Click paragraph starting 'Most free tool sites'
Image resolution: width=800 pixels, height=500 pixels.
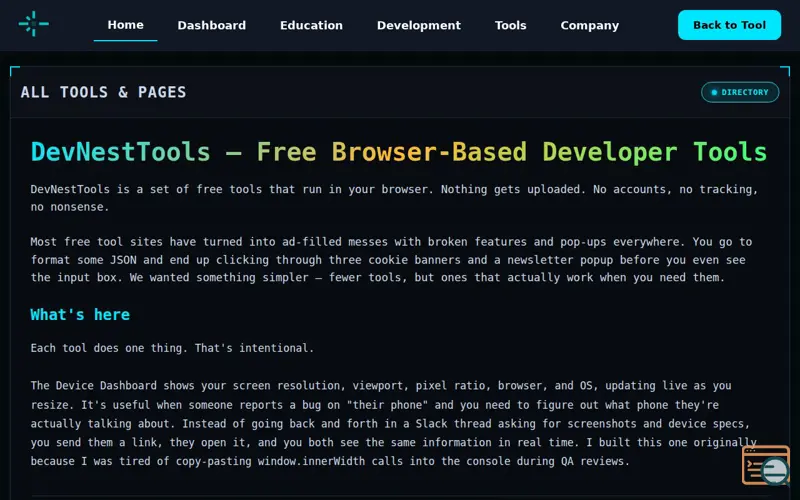pyautogui.click(x=391, y=260)
